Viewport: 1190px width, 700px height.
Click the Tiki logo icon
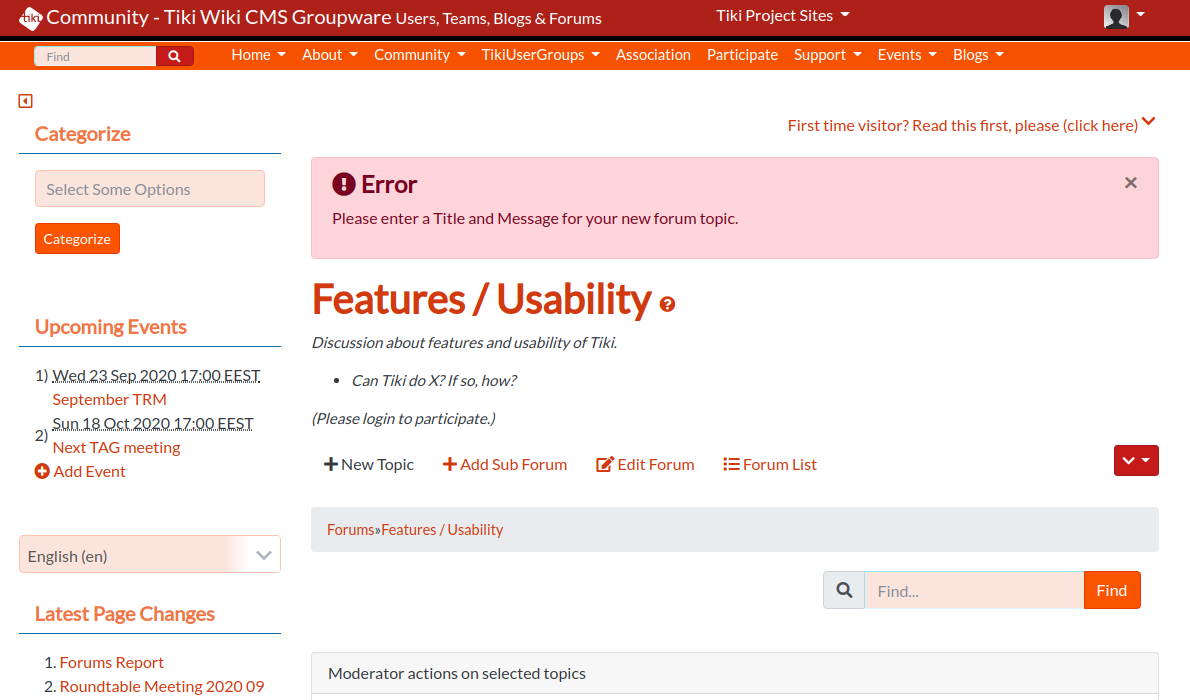[30, 17]
